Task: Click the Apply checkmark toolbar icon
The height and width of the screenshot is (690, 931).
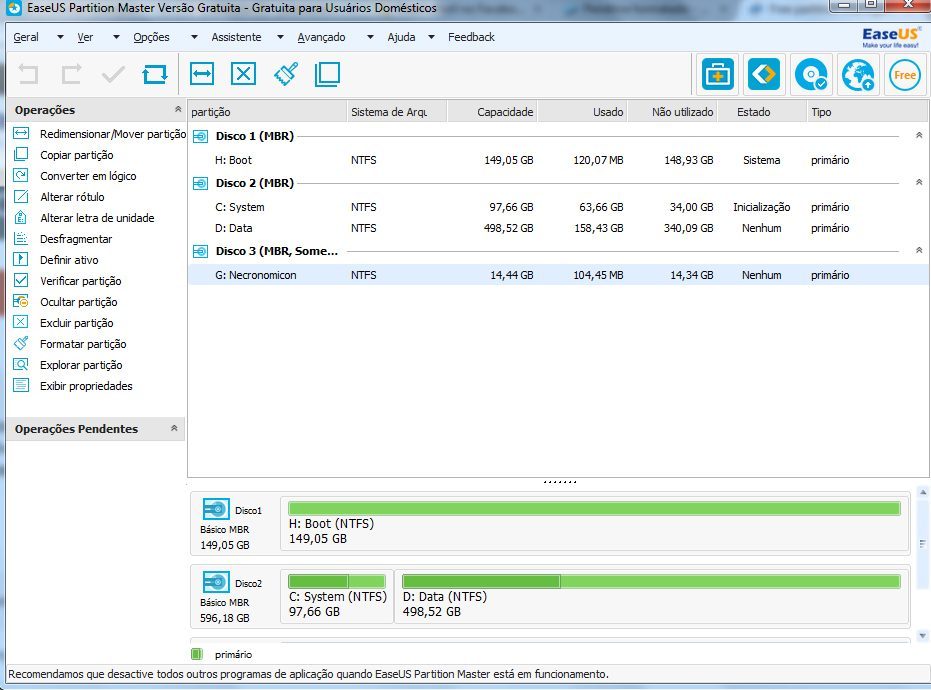Action: [113, 74]
